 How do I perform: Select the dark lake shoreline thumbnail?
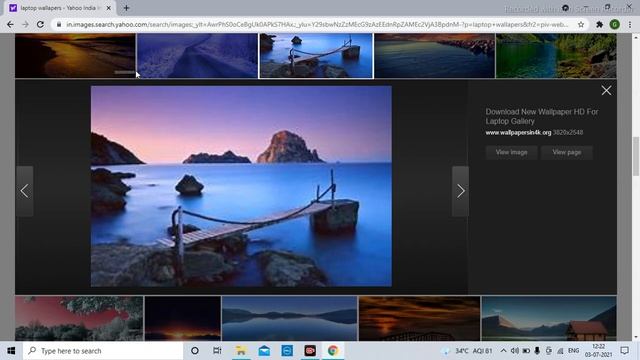(434, 56)
